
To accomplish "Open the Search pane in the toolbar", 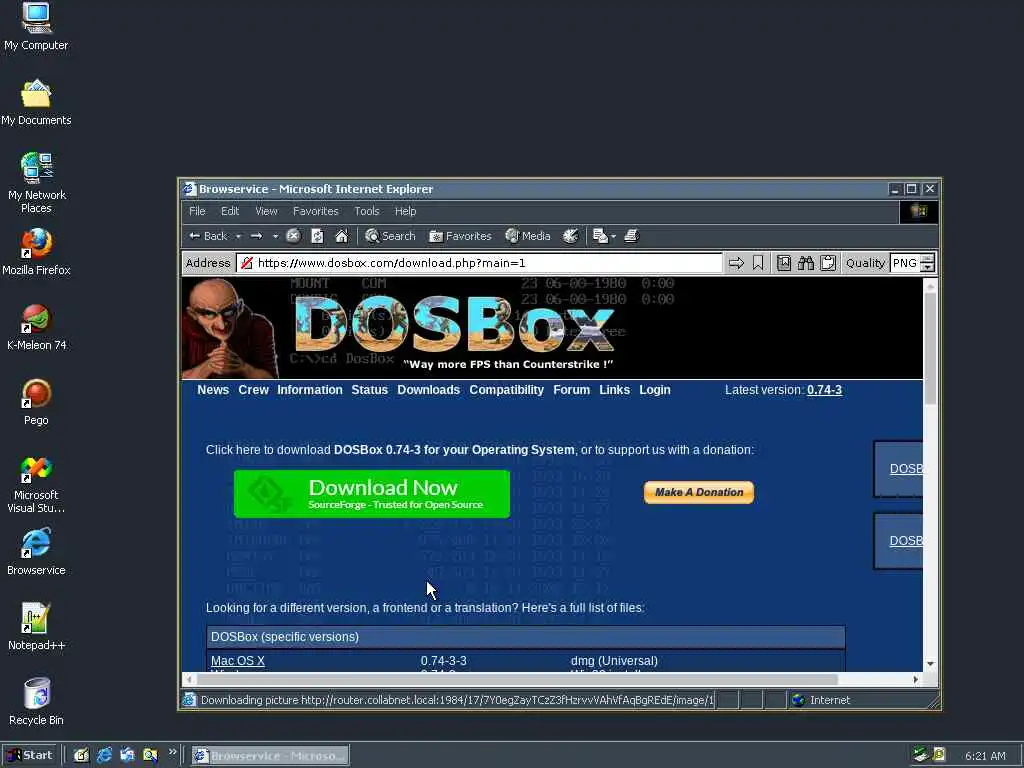I will coord(390,236).
